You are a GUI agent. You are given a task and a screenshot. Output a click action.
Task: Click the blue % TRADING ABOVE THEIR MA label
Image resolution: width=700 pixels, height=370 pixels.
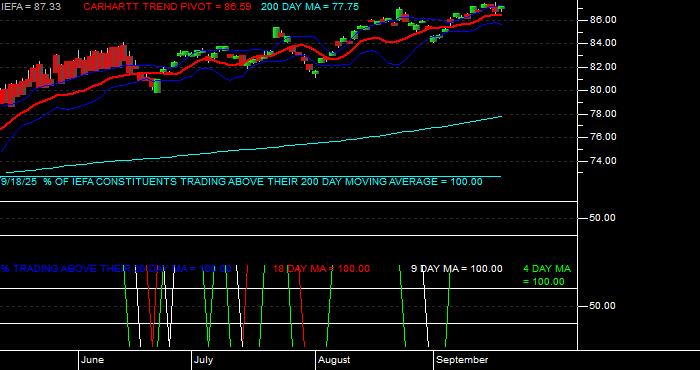pos(116,269)
